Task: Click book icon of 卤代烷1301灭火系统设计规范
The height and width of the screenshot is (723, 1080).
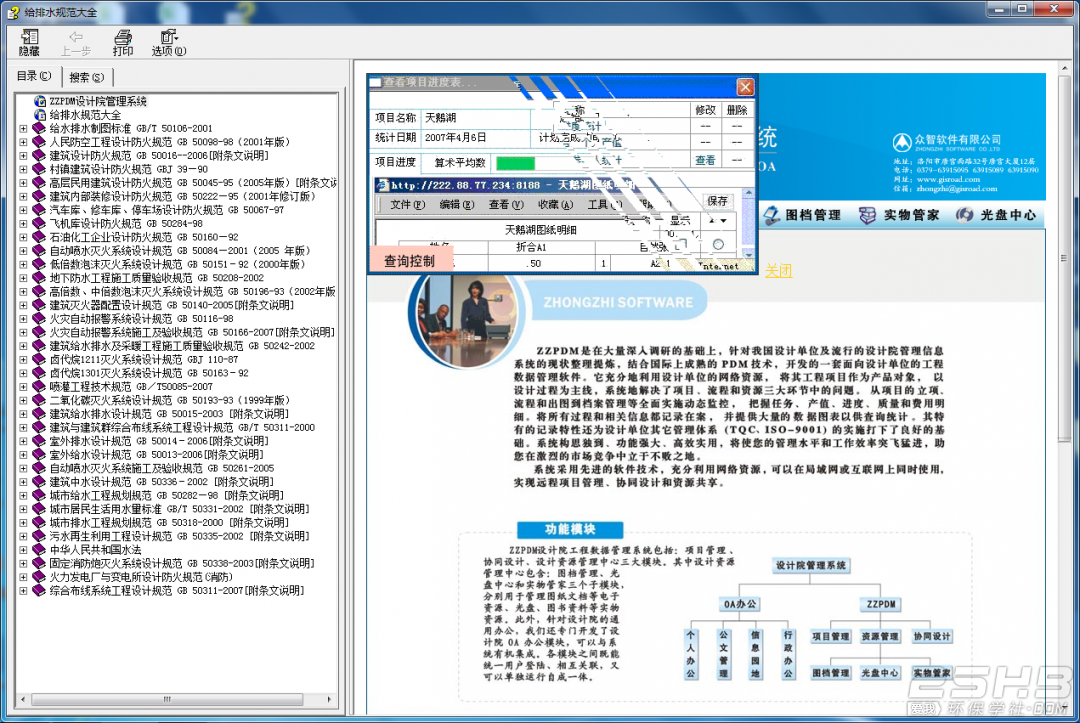Action: (x=39, y=373)
